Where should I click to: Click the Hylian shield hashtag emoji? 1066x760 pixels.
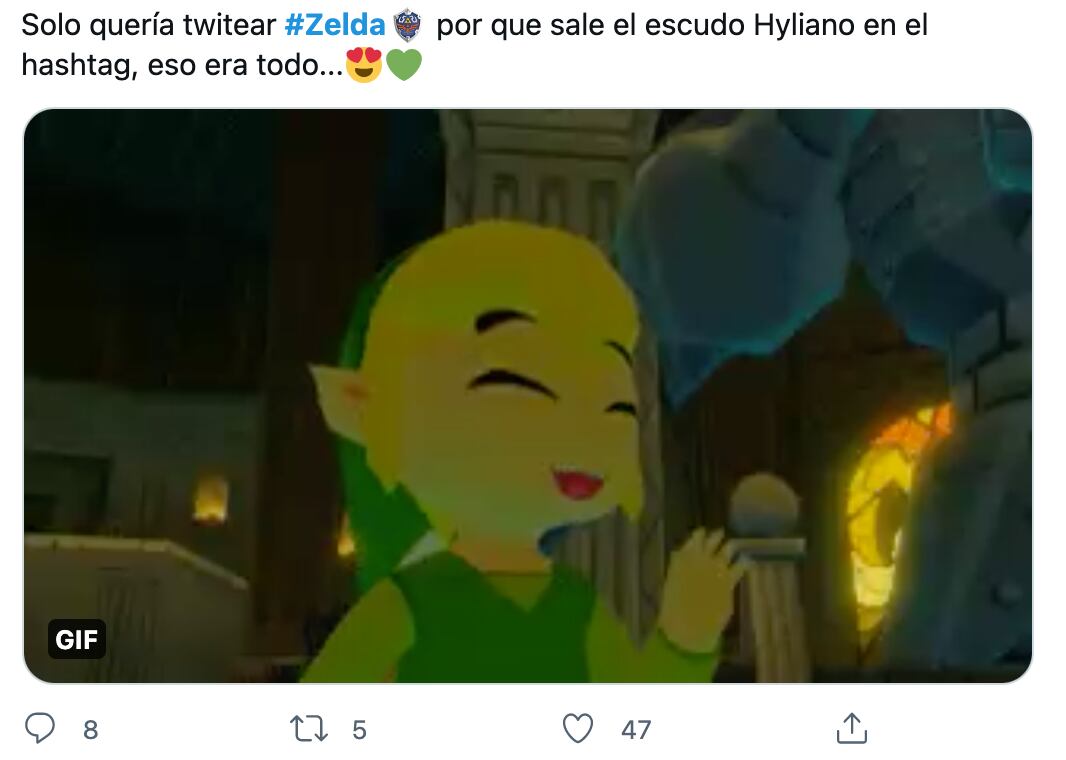[408, 25]
